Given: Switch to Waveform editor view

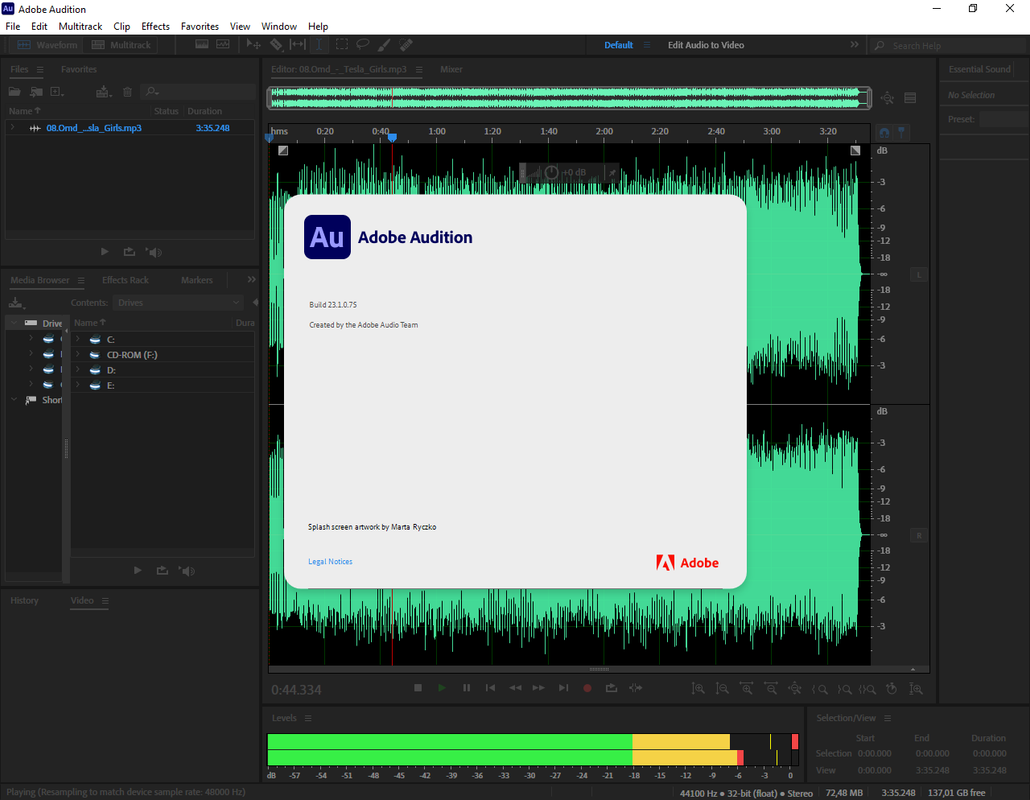Looking at the screenshot, I should point(47,45).
